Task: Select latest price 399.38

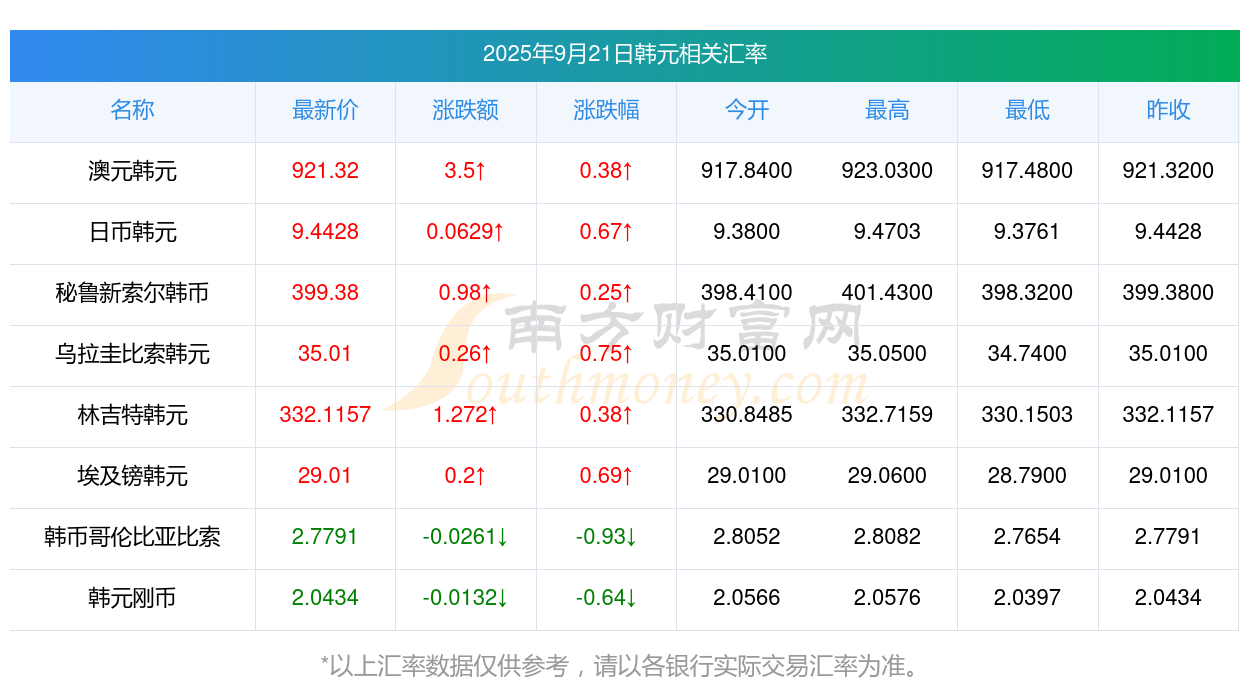Action: click(x=325, y=293)
